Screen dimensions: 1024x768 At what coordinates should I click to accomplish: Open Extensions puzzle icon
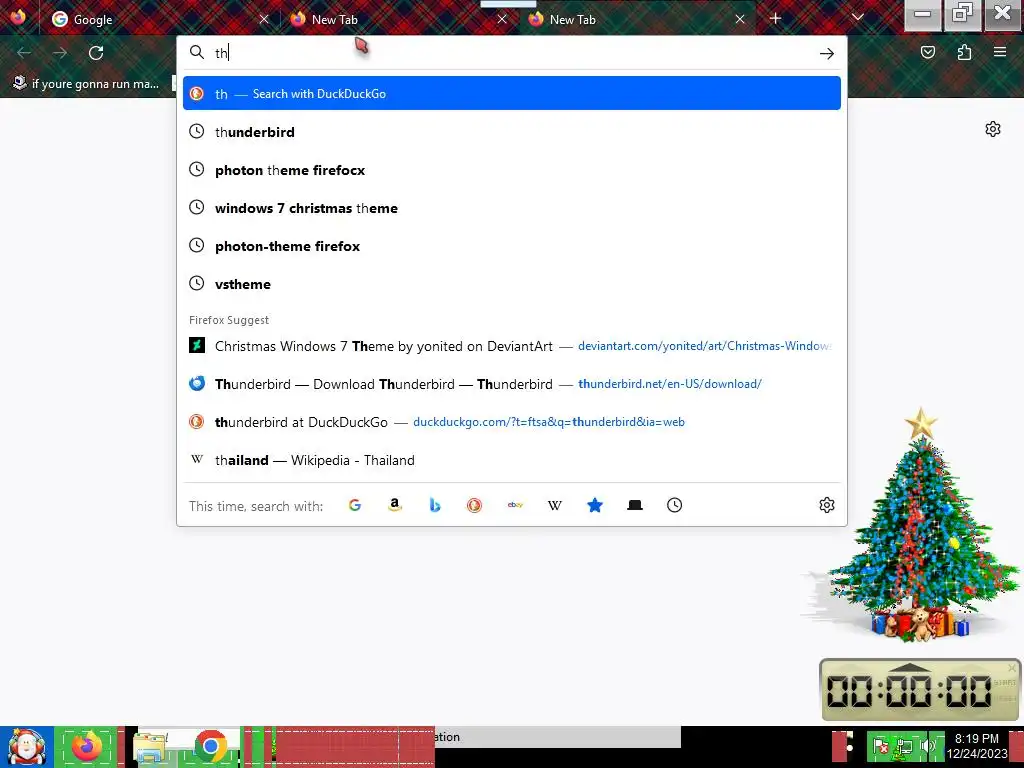pos(964,52)
